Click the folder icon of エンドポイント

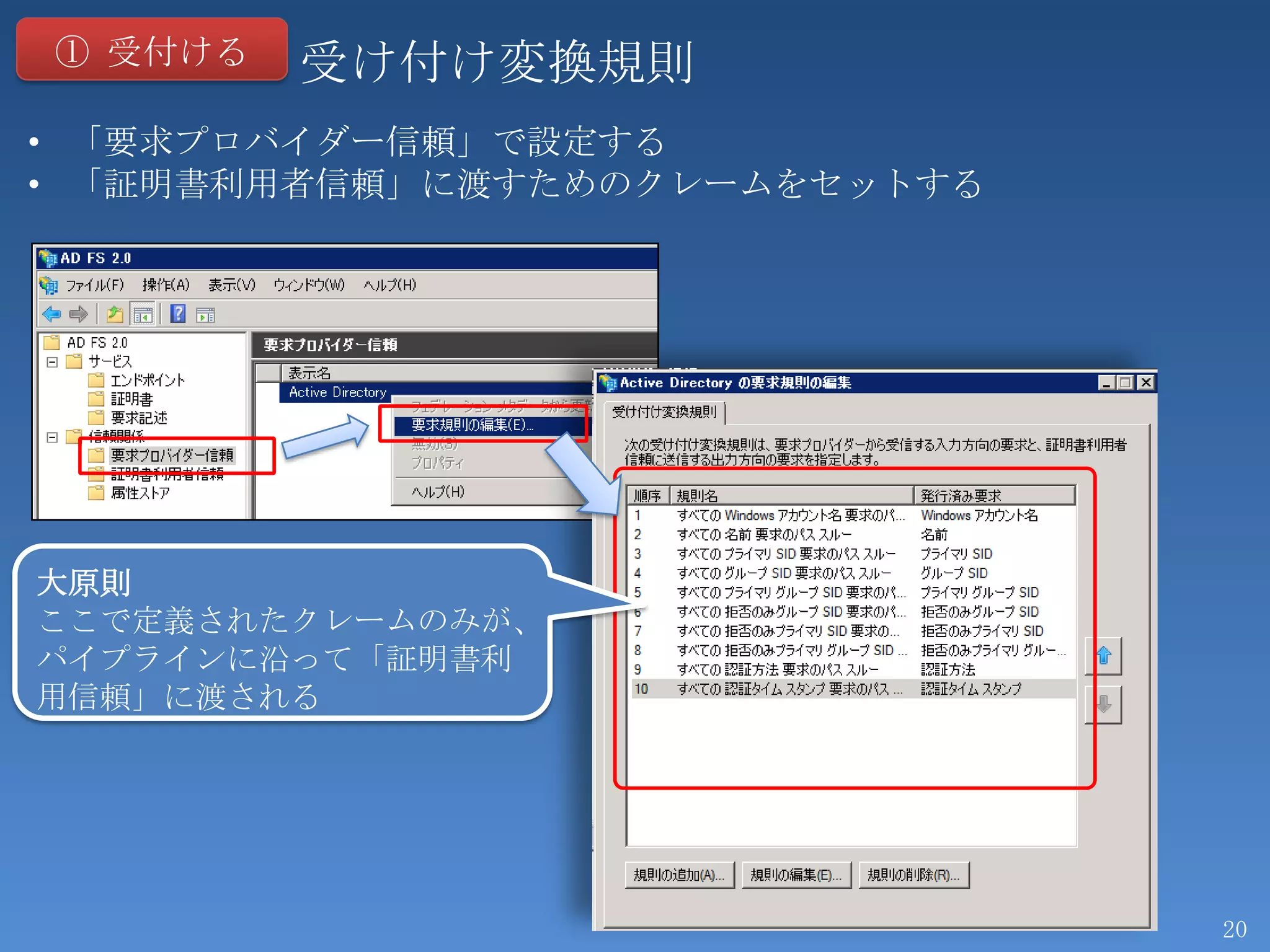point(96,380)
